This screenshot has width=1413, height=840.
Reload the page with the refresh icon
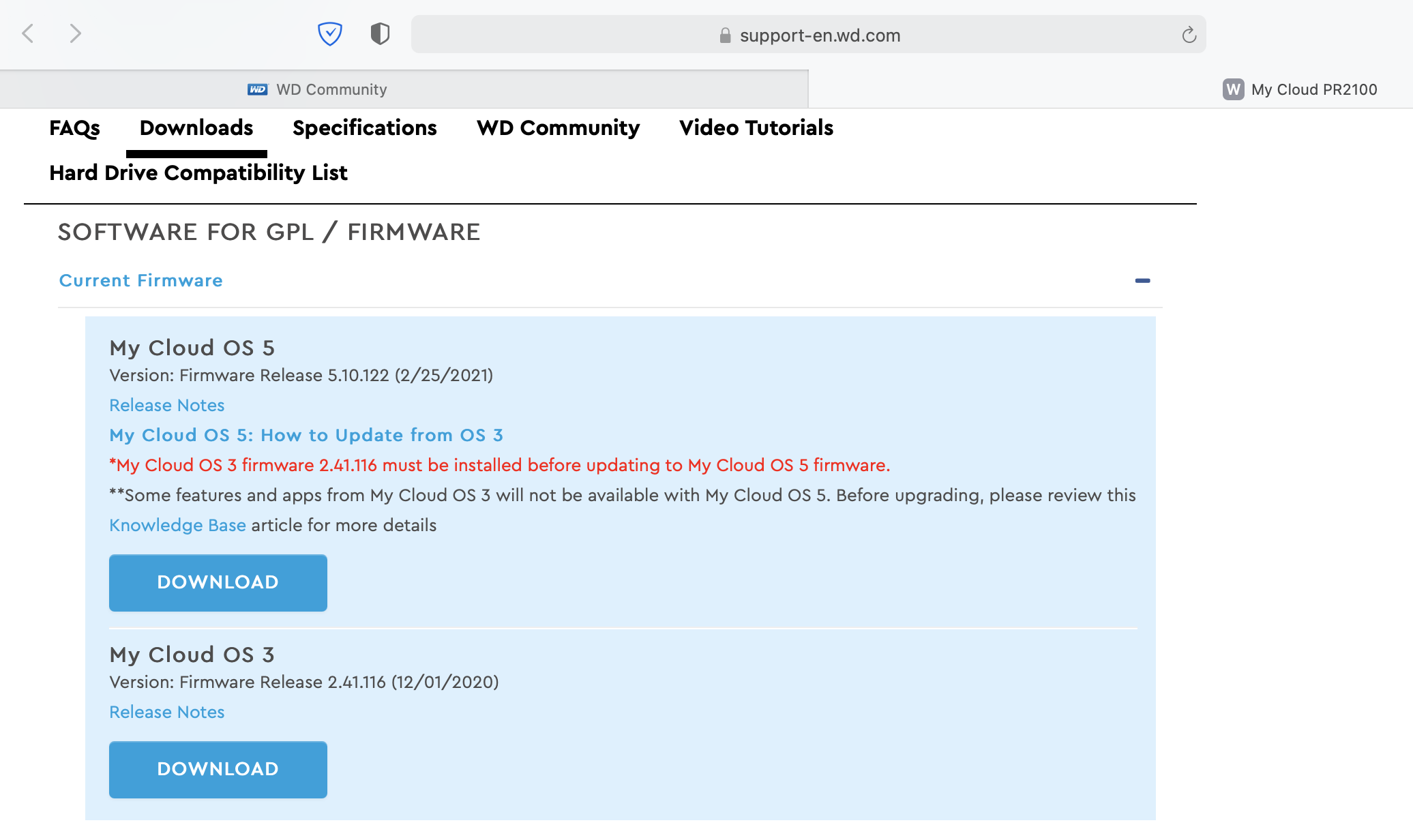[1189, 35]
